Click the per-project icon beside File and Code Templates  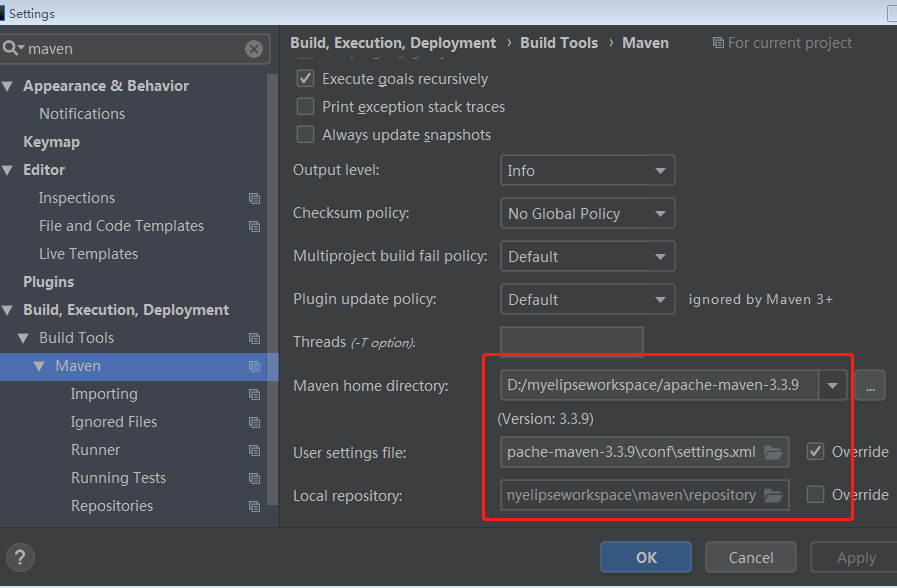(x=255, y=227)
